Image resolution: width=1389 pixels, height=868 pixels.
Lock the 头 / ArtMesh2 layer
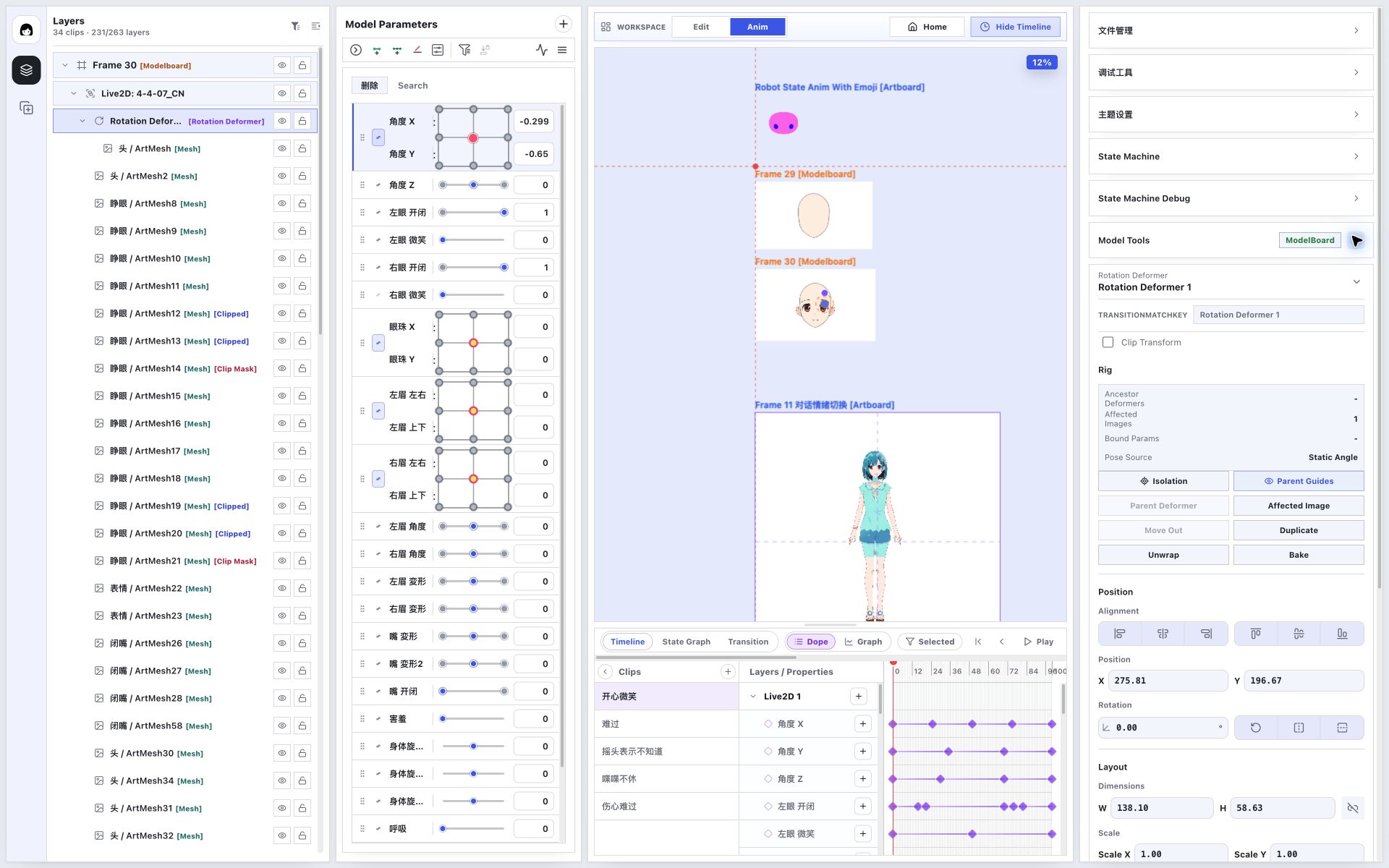pyautogui.click(x=302, y=176)
